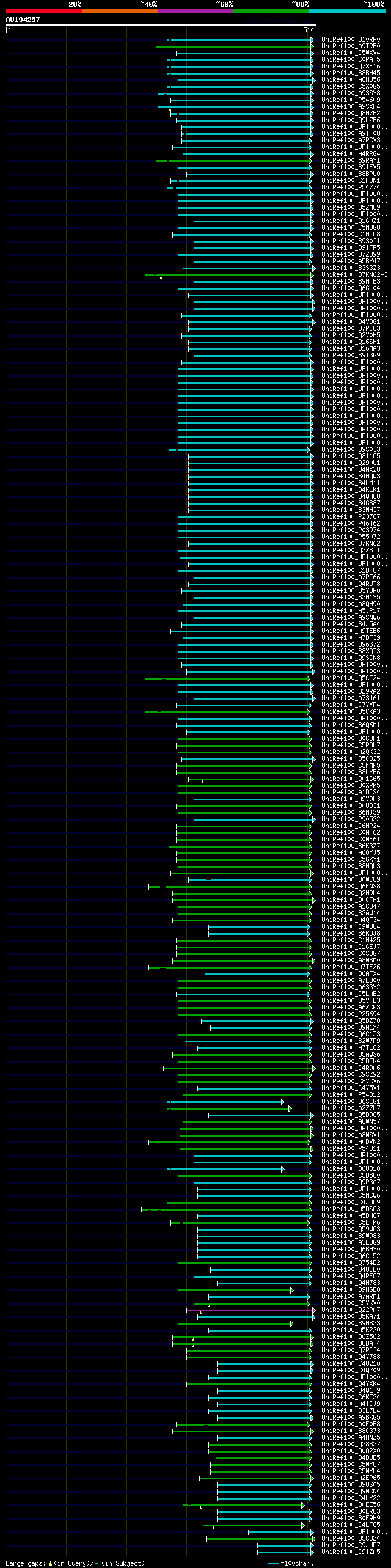Viewport: 391px width, 1568px height.
Task: Click hit label UniRef100_P25694
Action: (351, 1014)
